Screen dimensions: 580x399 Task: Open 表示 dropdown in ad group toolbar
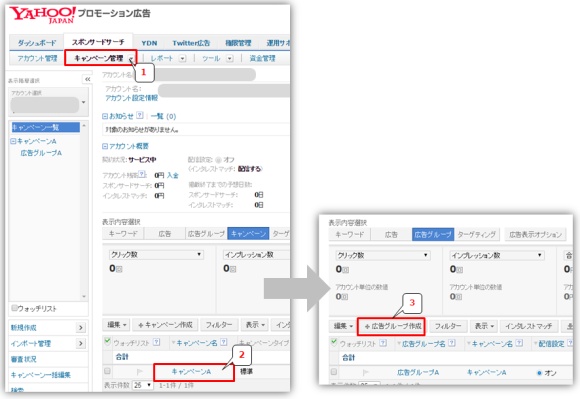click(483, 326)
